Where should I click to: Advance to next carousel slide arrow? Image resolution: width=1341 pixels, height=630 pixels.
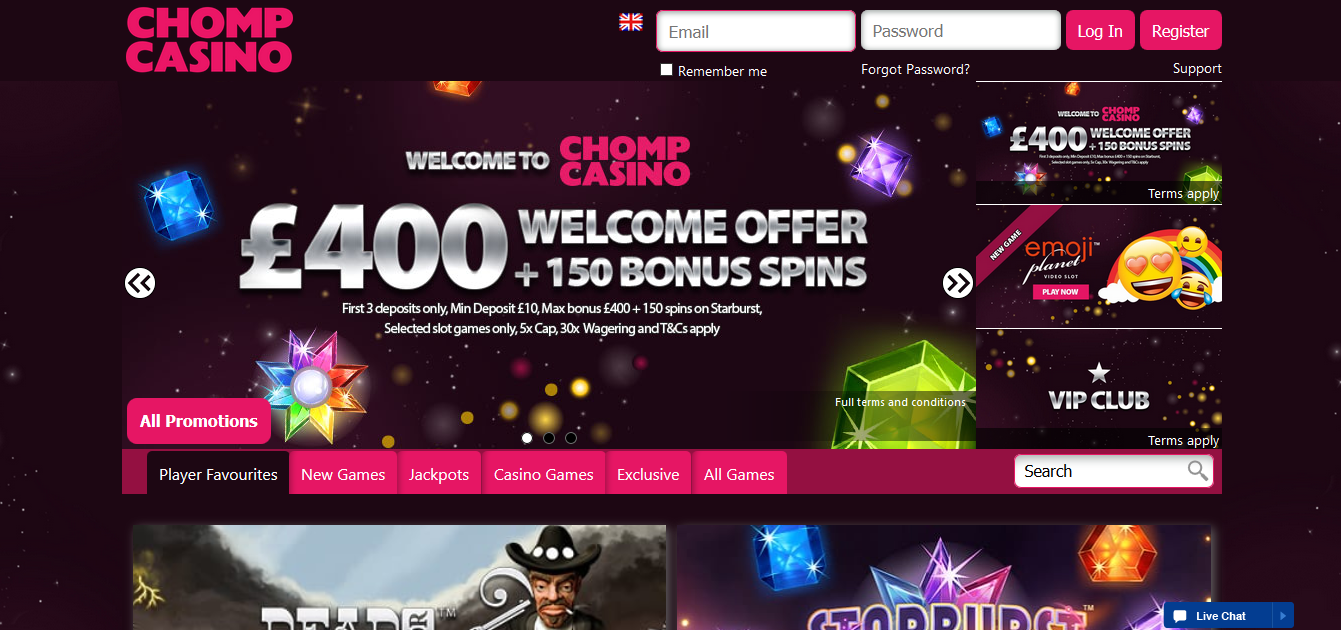958,283
